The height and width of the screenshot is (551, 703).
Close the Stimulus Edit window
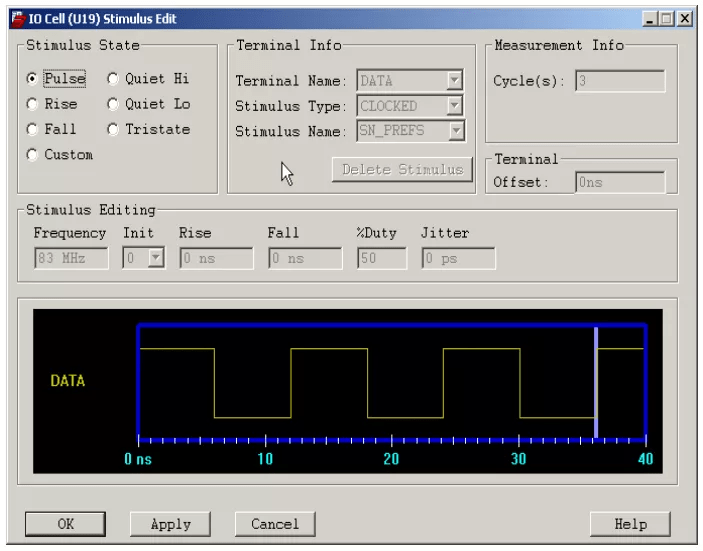click(x=685, y=19)
